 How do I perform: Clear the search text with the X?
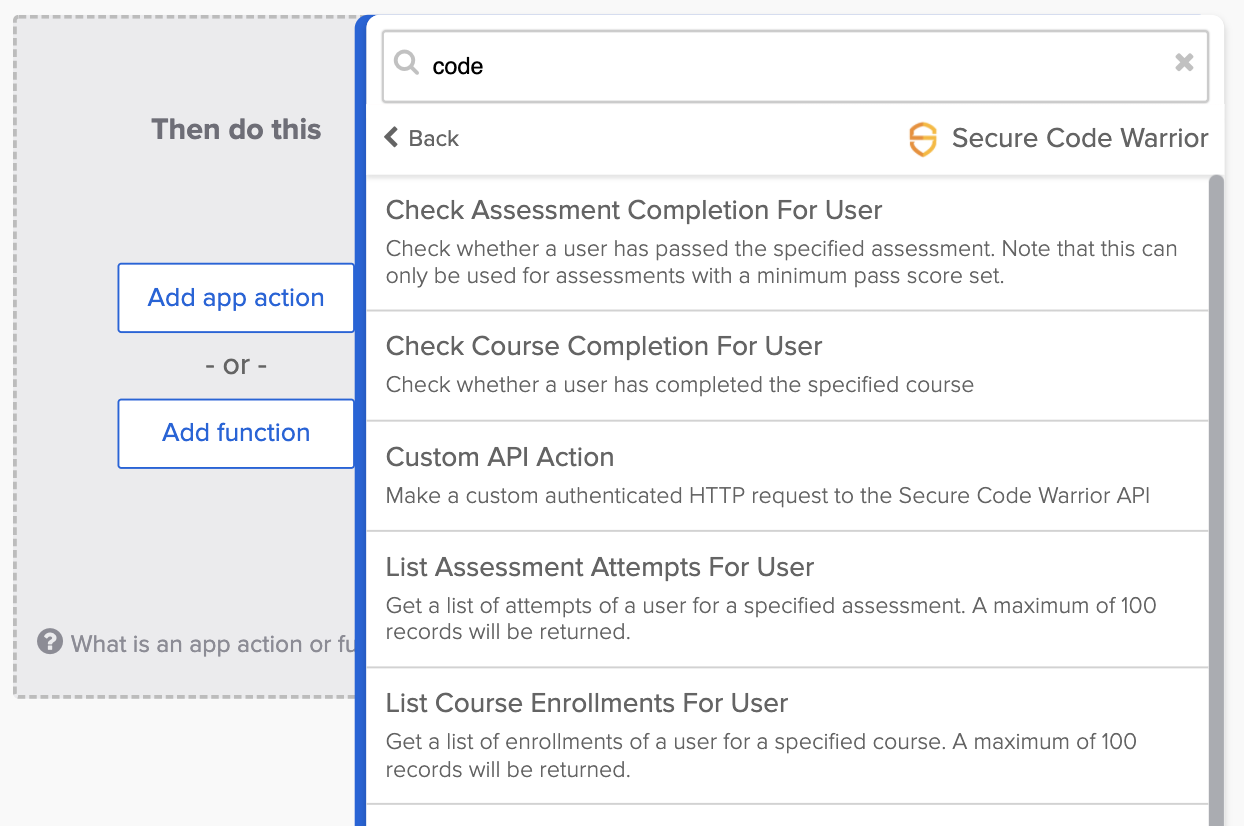click(x=1184, y=63)
